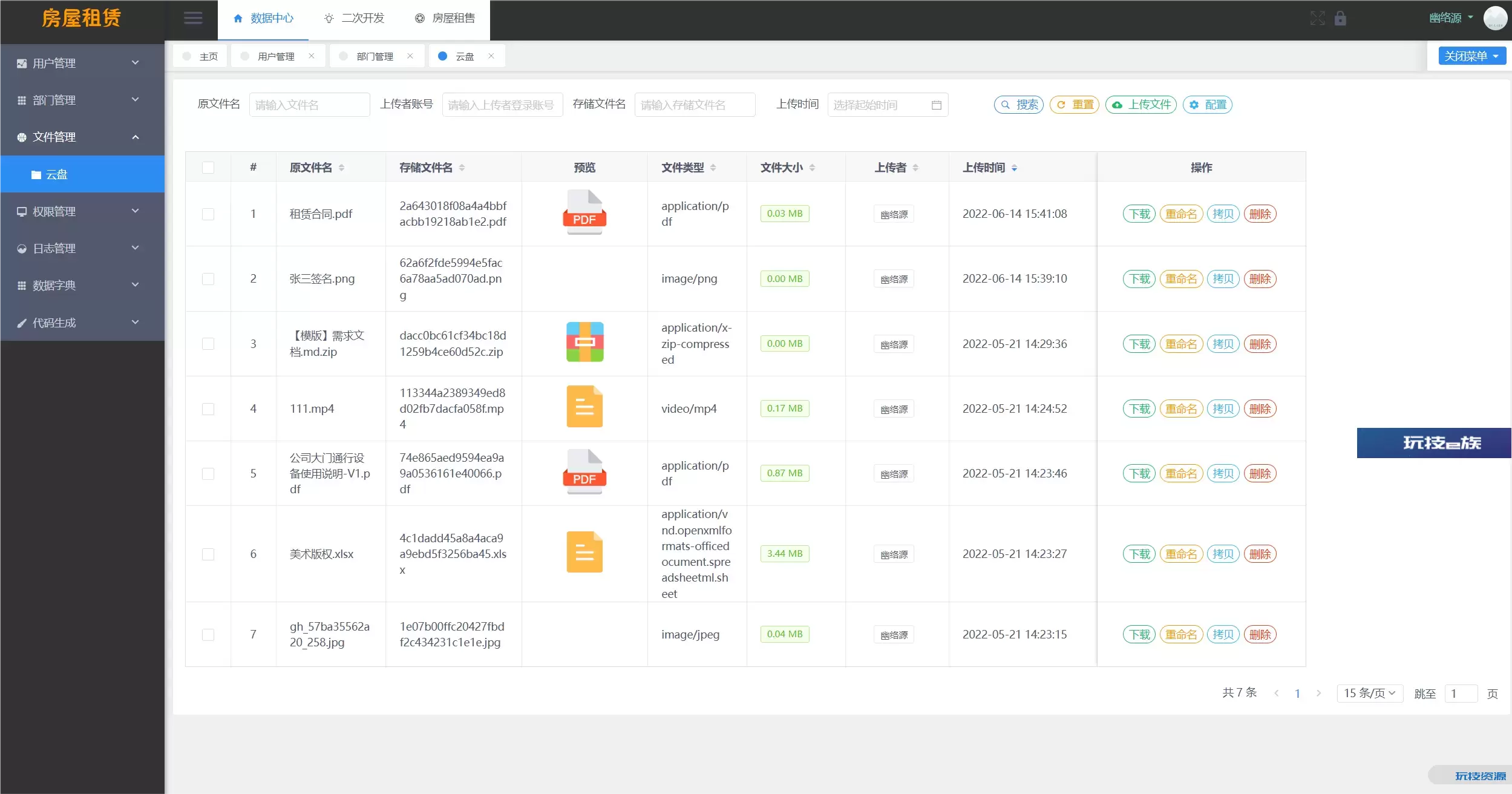Viewport: 1512px width, 794px height.
Task: Click file preview icon for 美术版权.xlsx
Action: click(x=584, y=552)
